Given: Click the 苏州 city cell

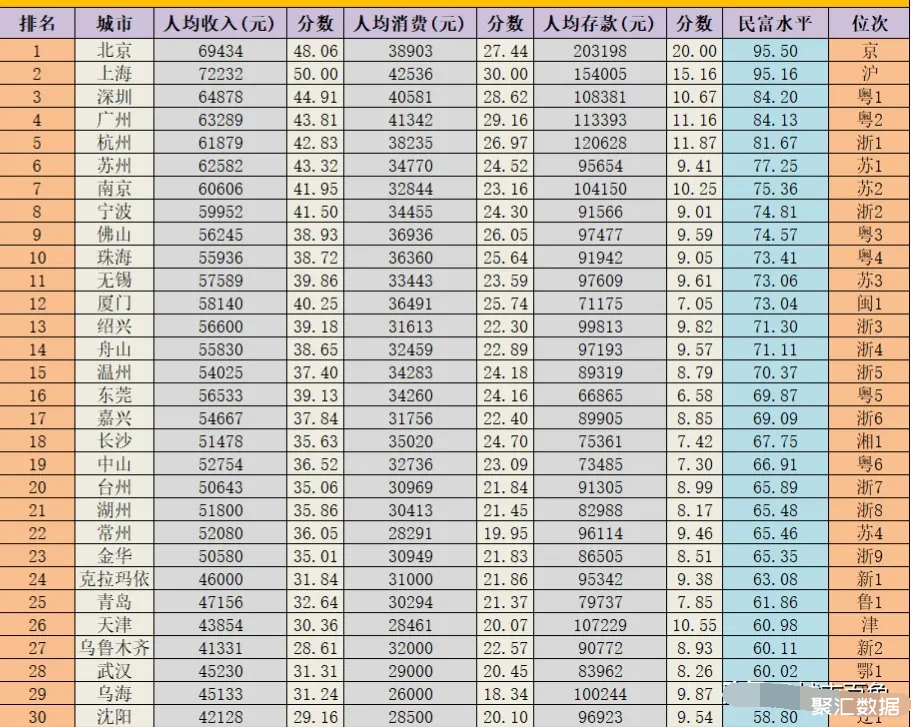Looking at the screenshot, I should point(114,166).
